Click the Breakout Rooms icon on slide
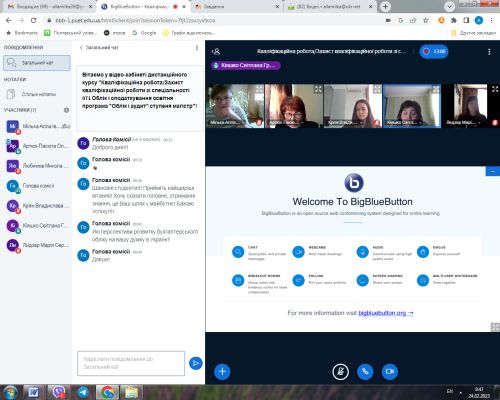This screenshot has height=400, width=500. pos(238,280)
